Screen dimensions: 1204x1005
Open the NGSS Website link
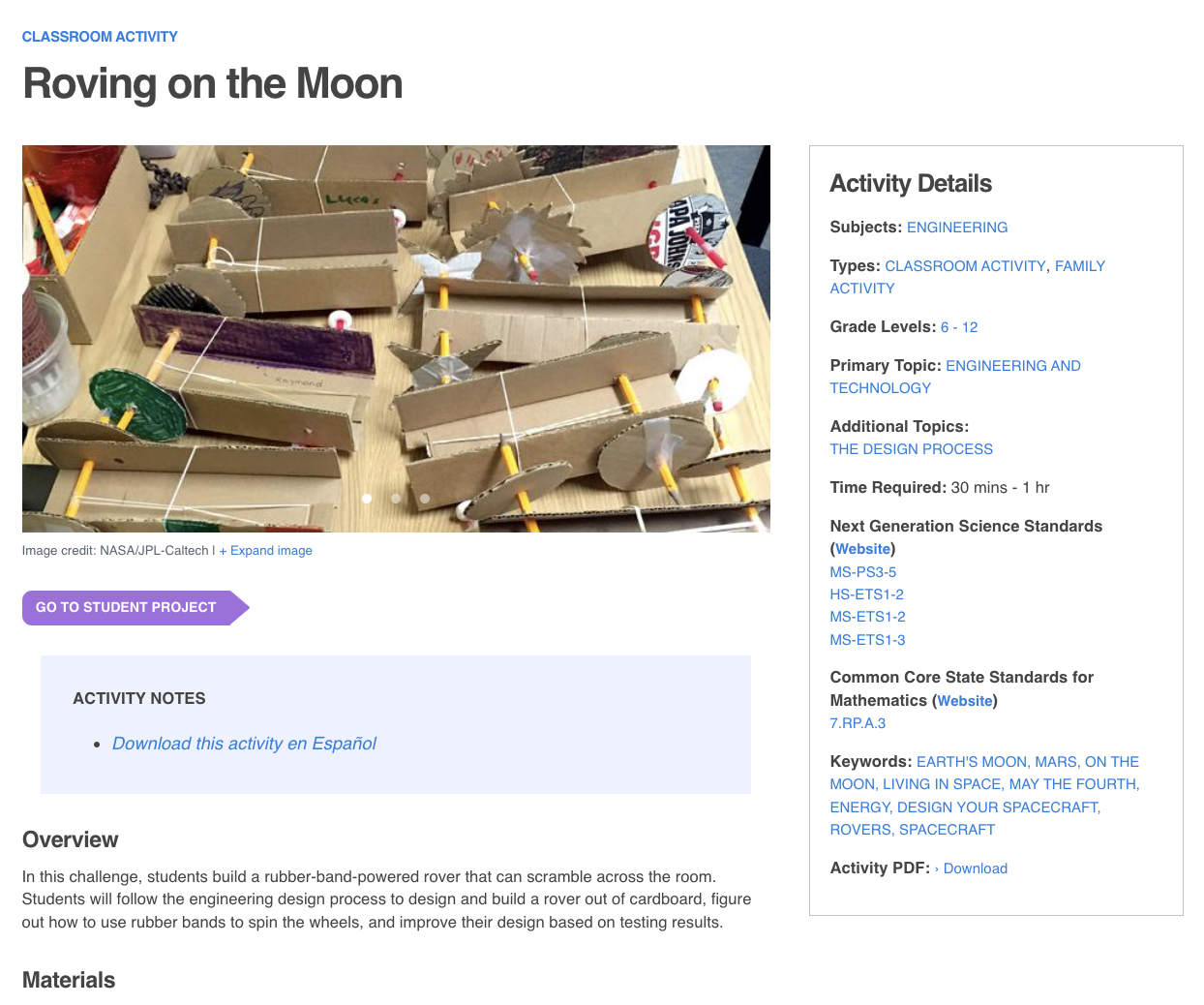click(862, 548)
